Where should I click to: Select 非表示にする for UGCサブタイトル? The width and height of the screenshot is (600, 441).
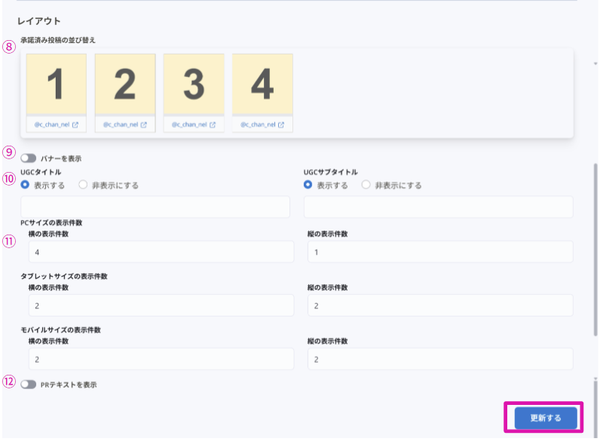pyautogui.click(x=366, y=185)
